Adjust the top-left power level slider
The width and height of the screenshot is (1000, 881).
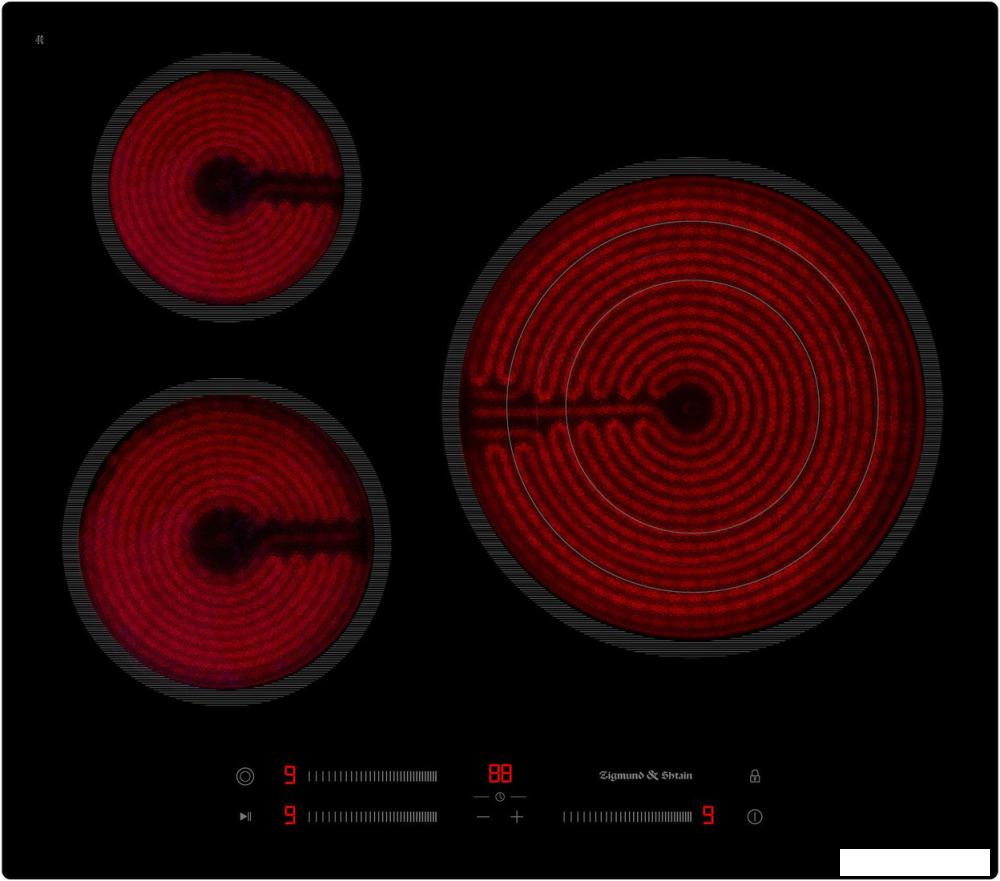coord(372,776)
